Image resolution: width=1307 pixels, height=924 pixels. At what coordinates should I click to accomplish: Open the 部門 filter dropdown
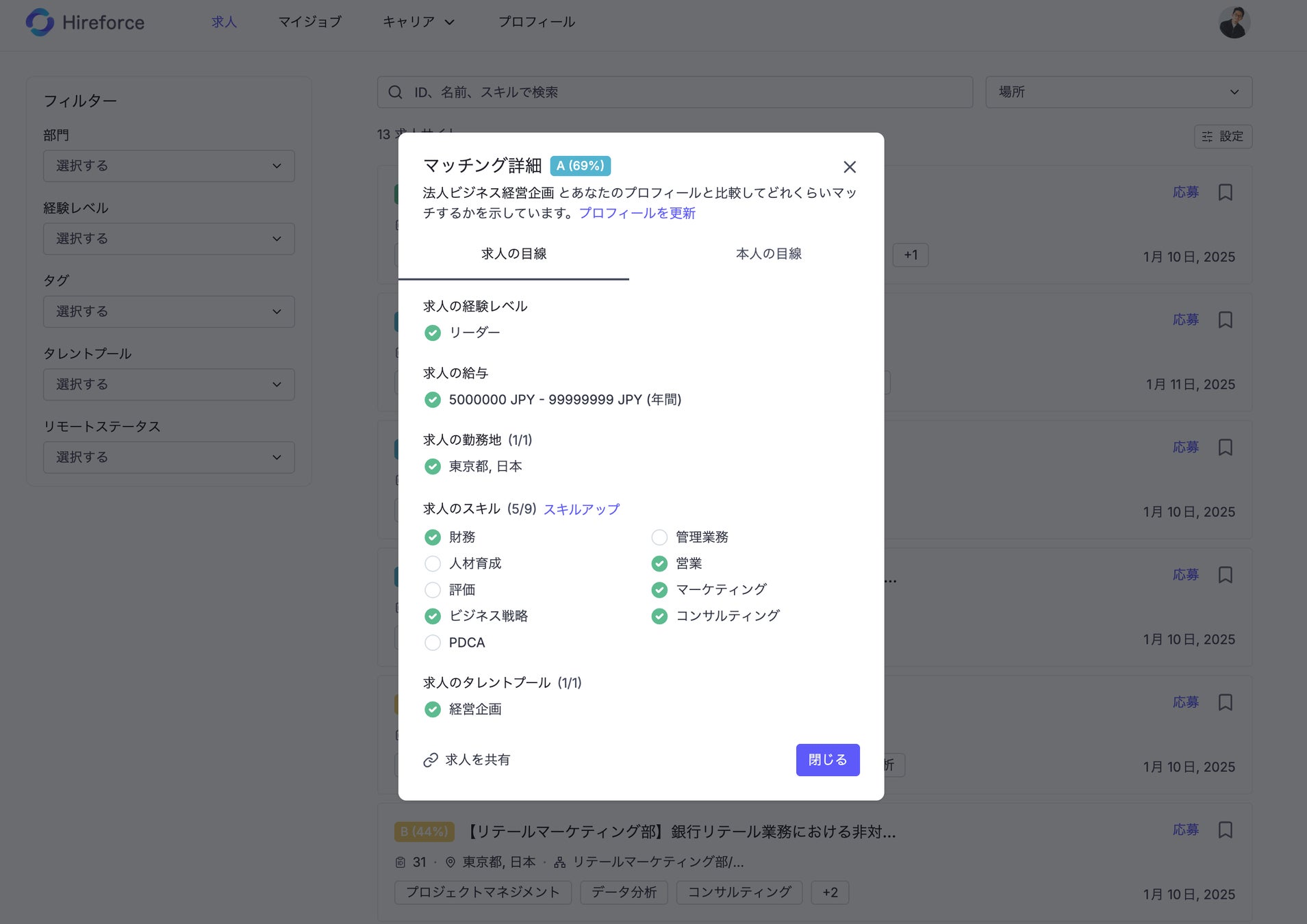[168, 166]
